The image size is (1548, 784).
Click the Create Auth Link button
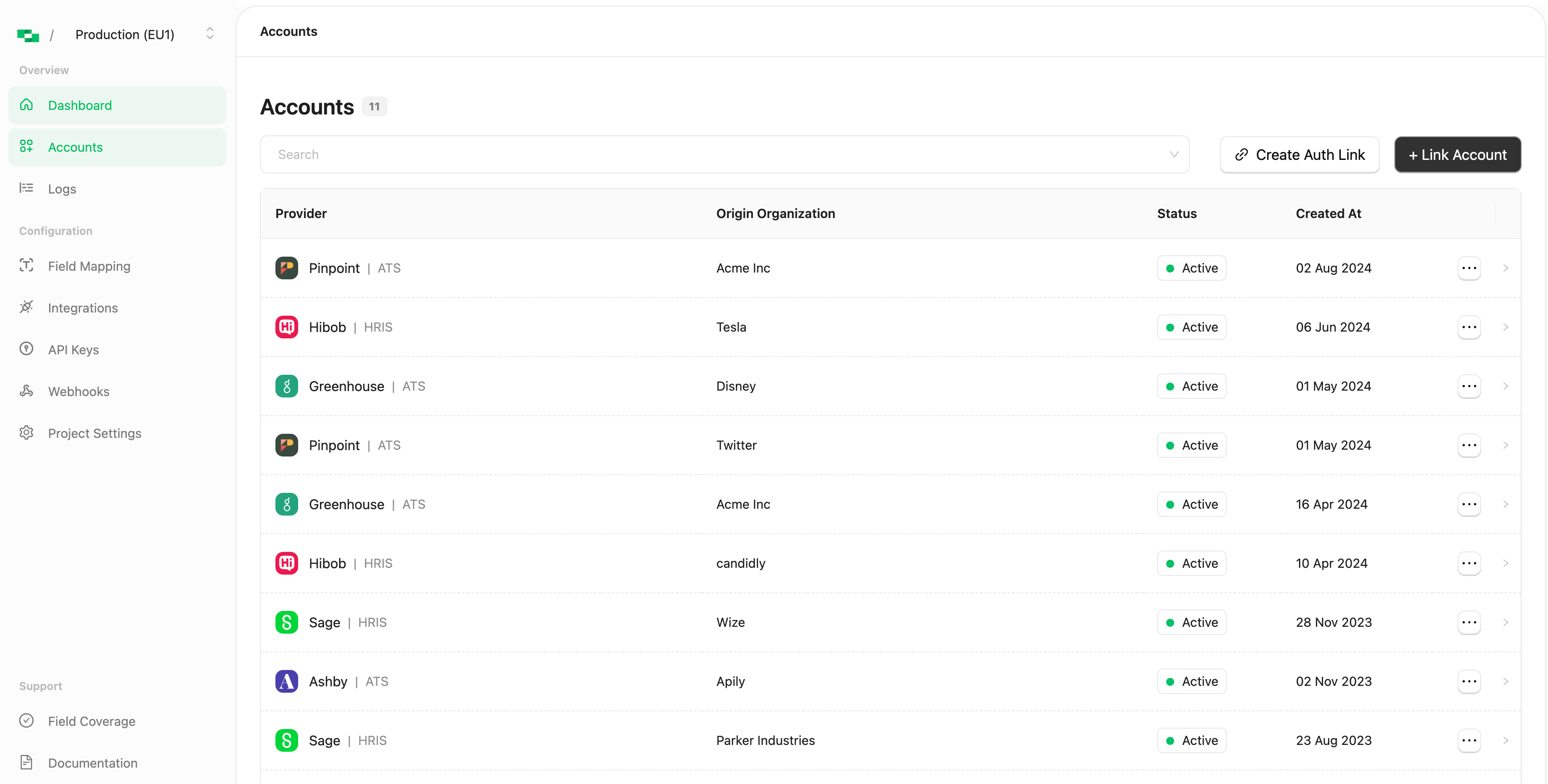(x=1300, y=154)
